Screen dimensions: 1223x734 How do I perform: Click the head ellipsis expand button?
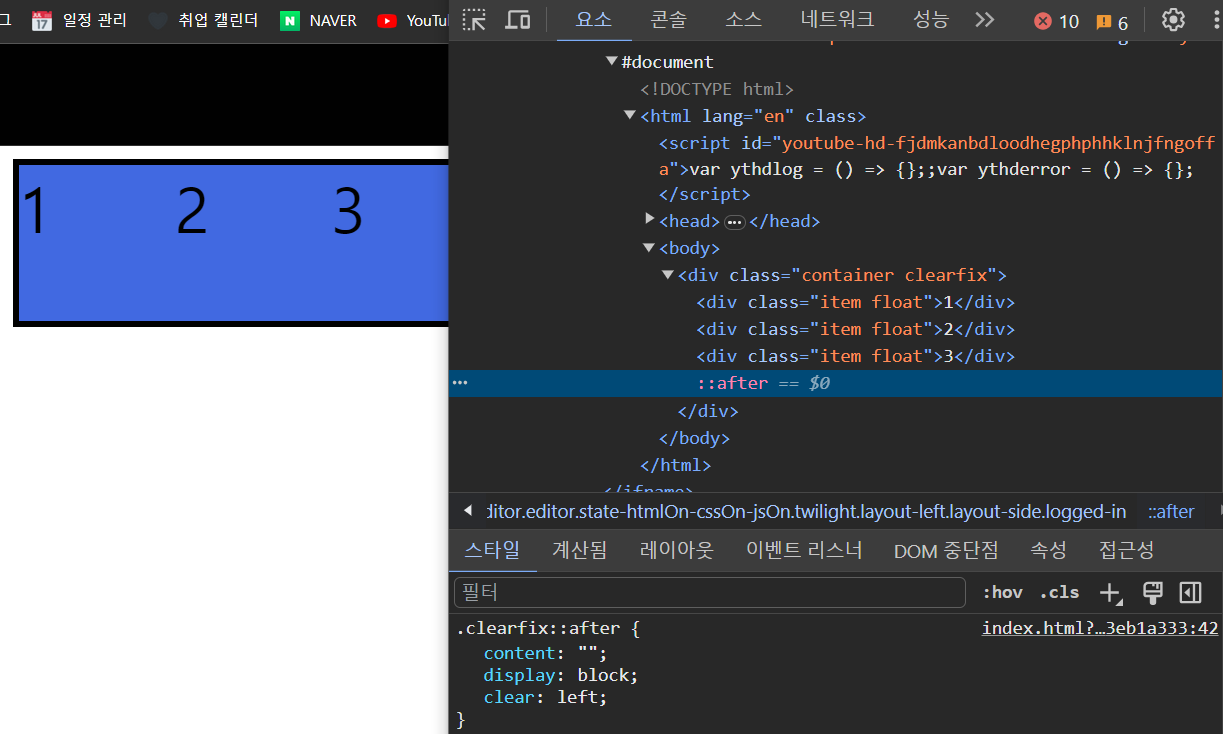coord(734,222)
